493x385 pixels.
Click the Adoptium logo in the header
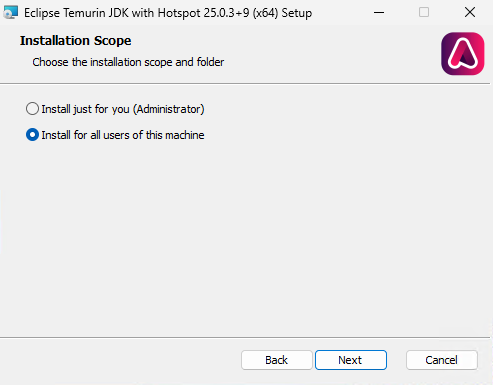click(463, 54)
